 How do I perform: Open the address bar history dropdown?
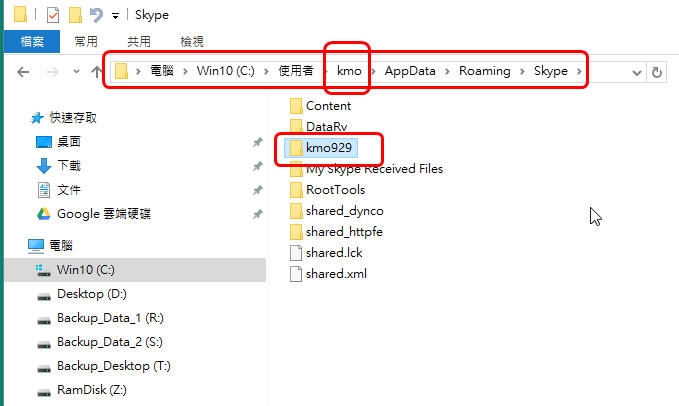pyautogui.click(x=637, y=73)
